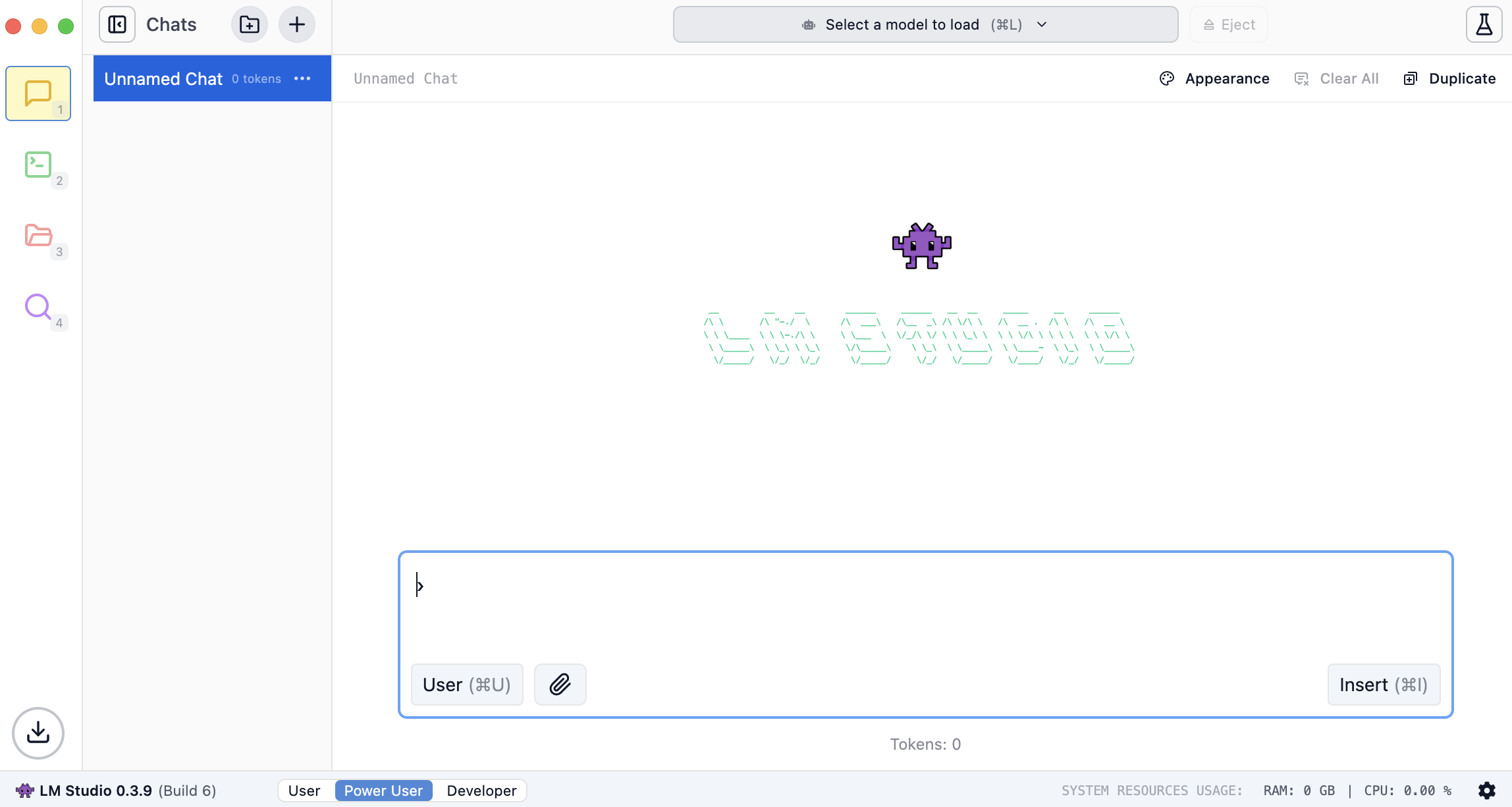
Task: Open the Developer terminal sidebar icon
Action: (x=38, y=165)
